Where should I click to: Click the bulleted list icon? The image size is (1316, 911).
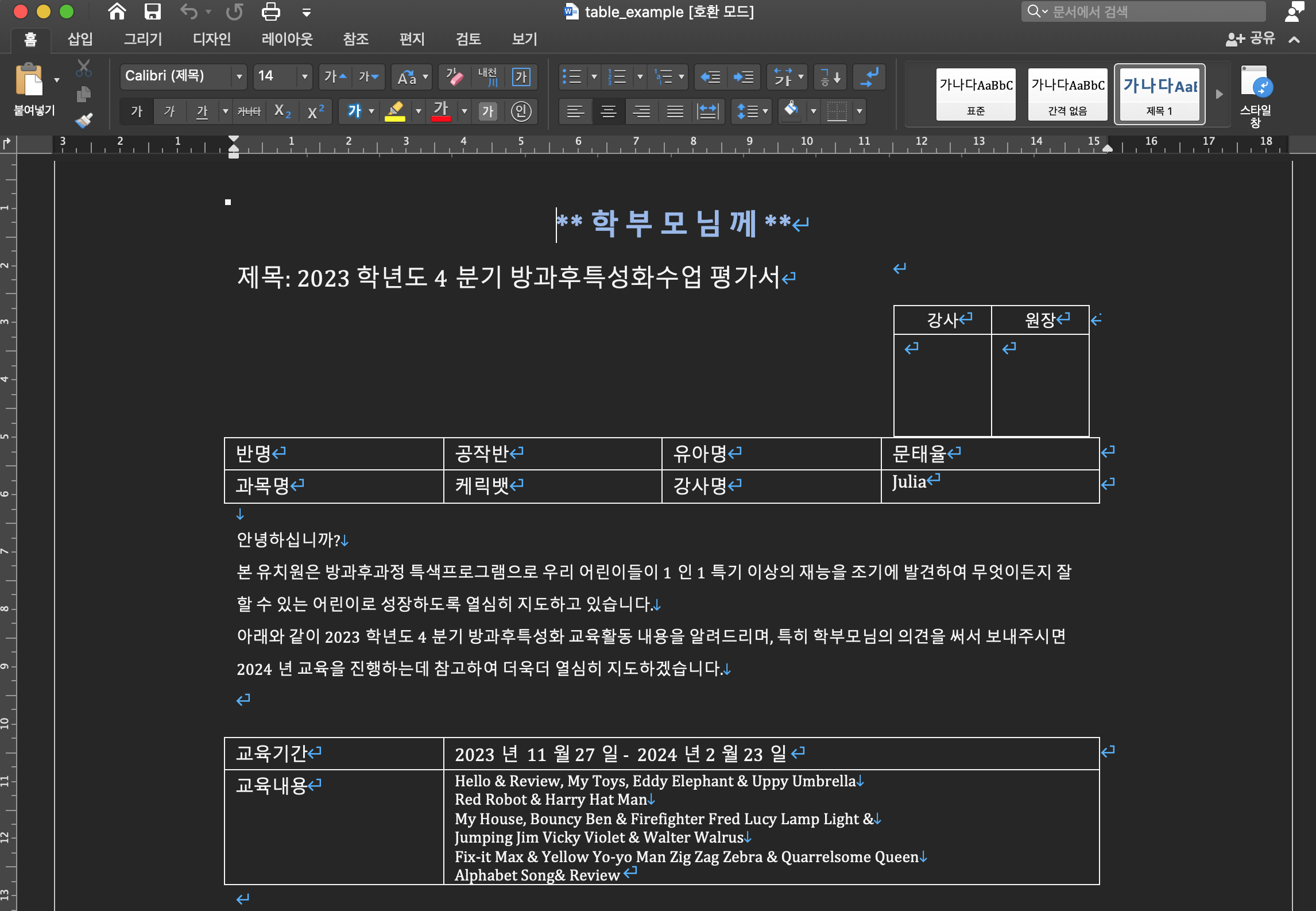pyautogui.click(x=572, y=76)
